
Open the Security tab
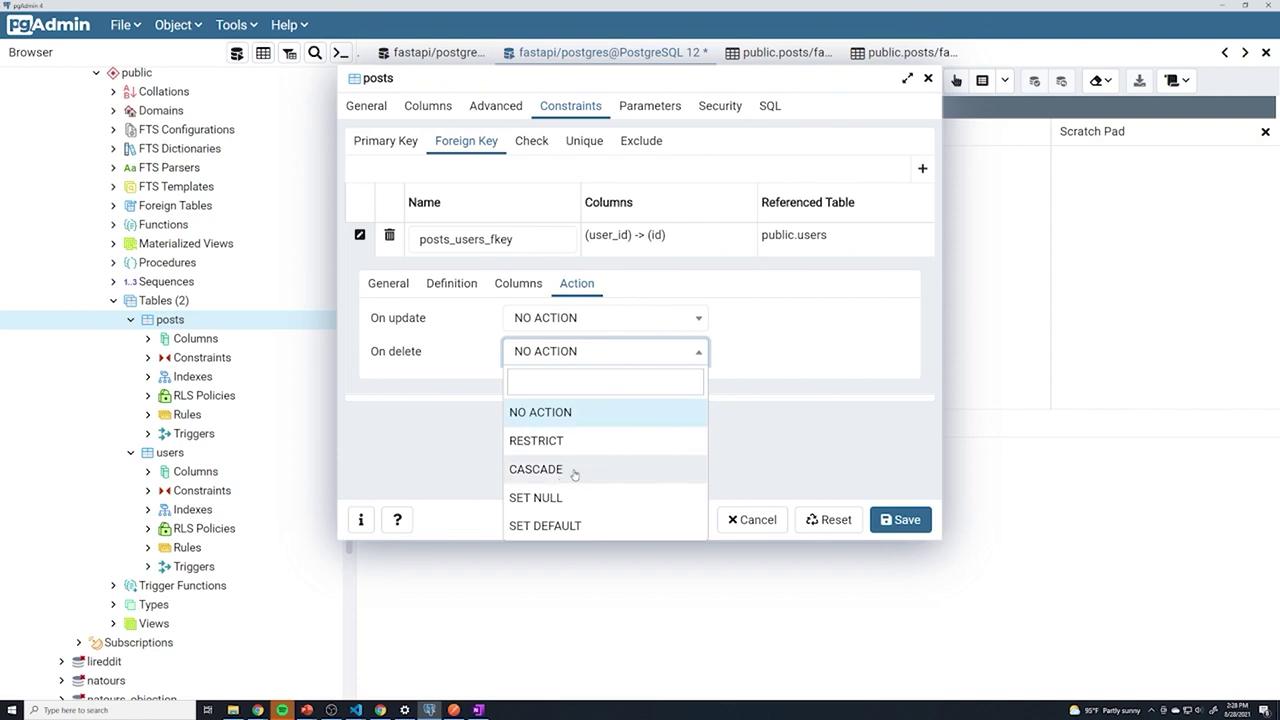point(720,106)
